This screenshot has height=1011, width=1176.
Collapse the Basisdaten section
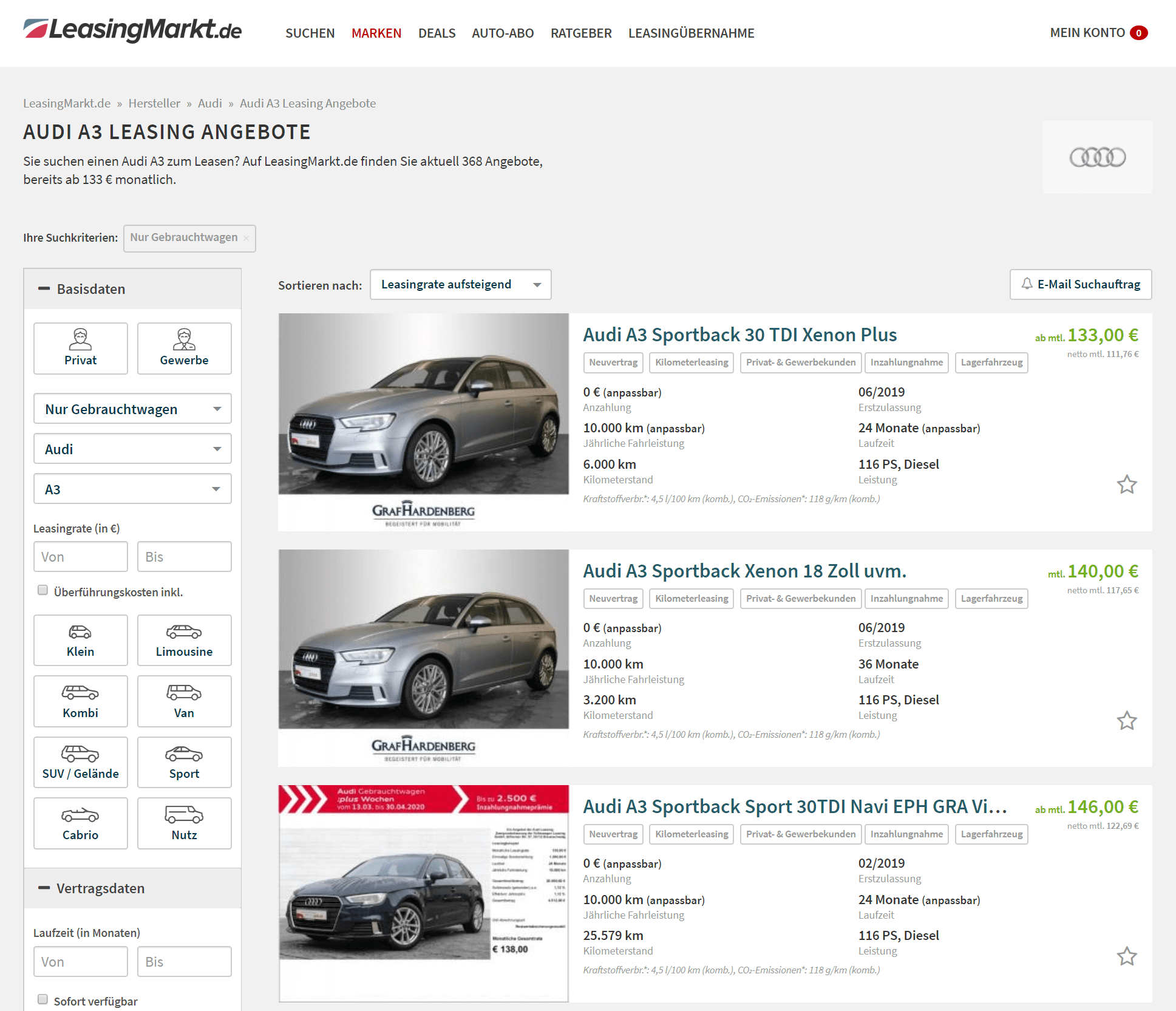[132, 289]
